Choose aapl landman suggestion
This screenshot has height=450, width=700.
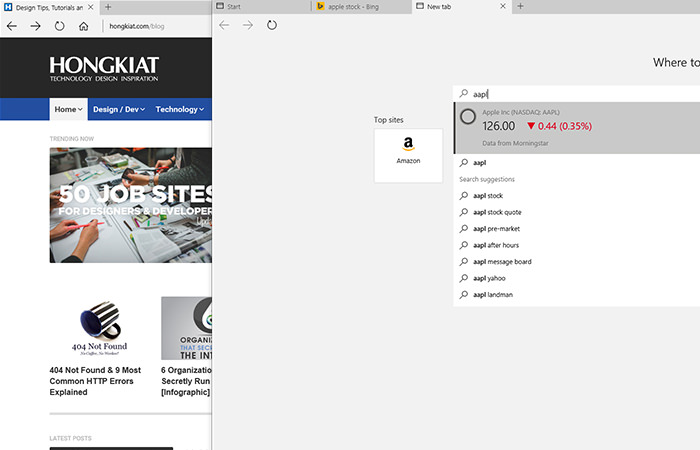577,295
